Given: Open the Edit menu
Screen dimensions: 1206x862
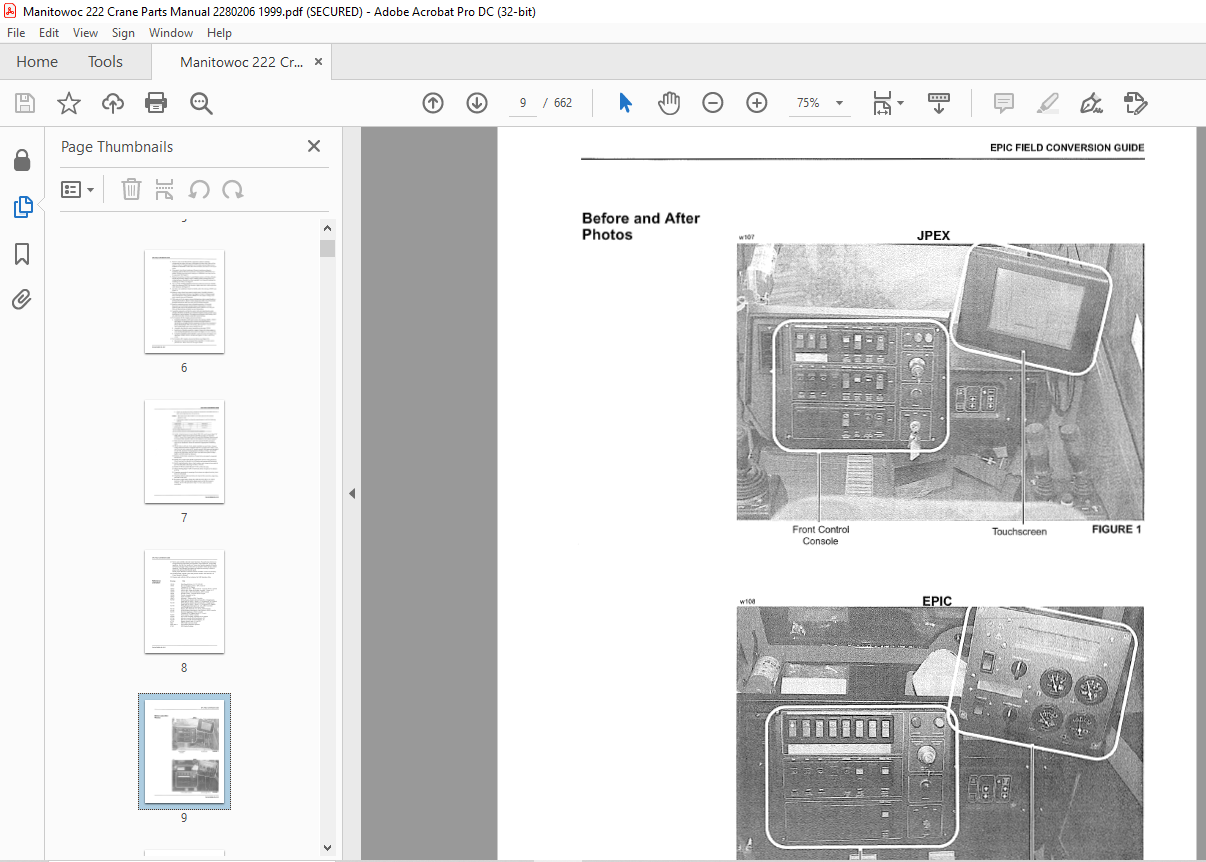Looking at the screenshot, I should point(49,33).
